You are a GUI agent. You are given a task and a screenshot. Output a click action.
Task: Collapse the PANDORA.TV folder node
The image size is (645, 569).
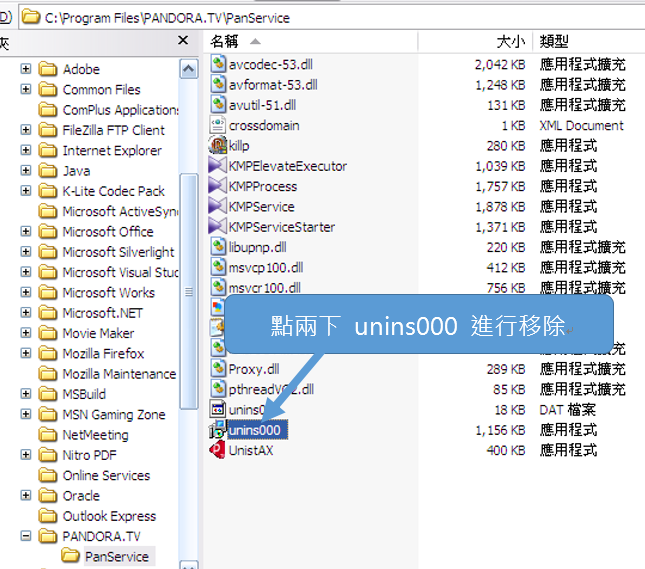(26, 536)
